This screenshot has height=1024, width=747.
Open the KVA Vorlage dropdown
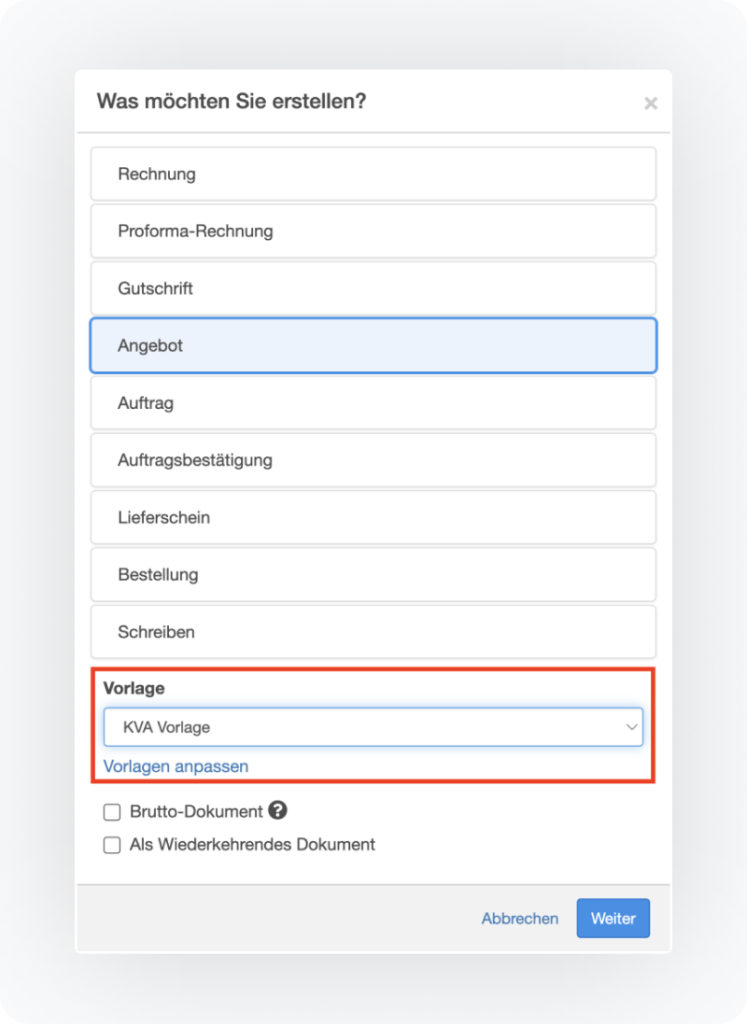(x=373, y=727)
